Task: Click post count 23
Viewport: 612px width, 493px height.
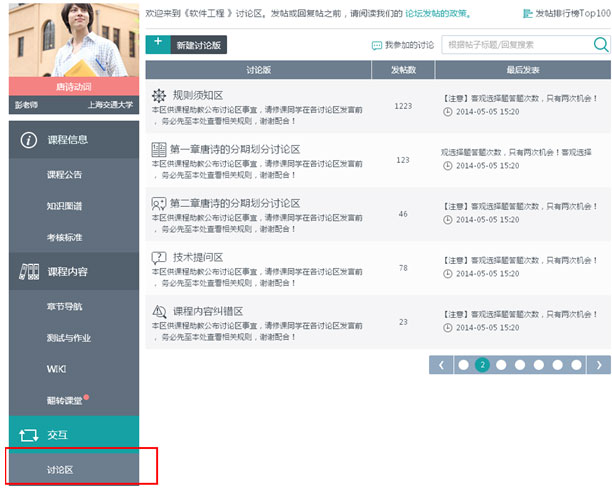Action: 403,322
